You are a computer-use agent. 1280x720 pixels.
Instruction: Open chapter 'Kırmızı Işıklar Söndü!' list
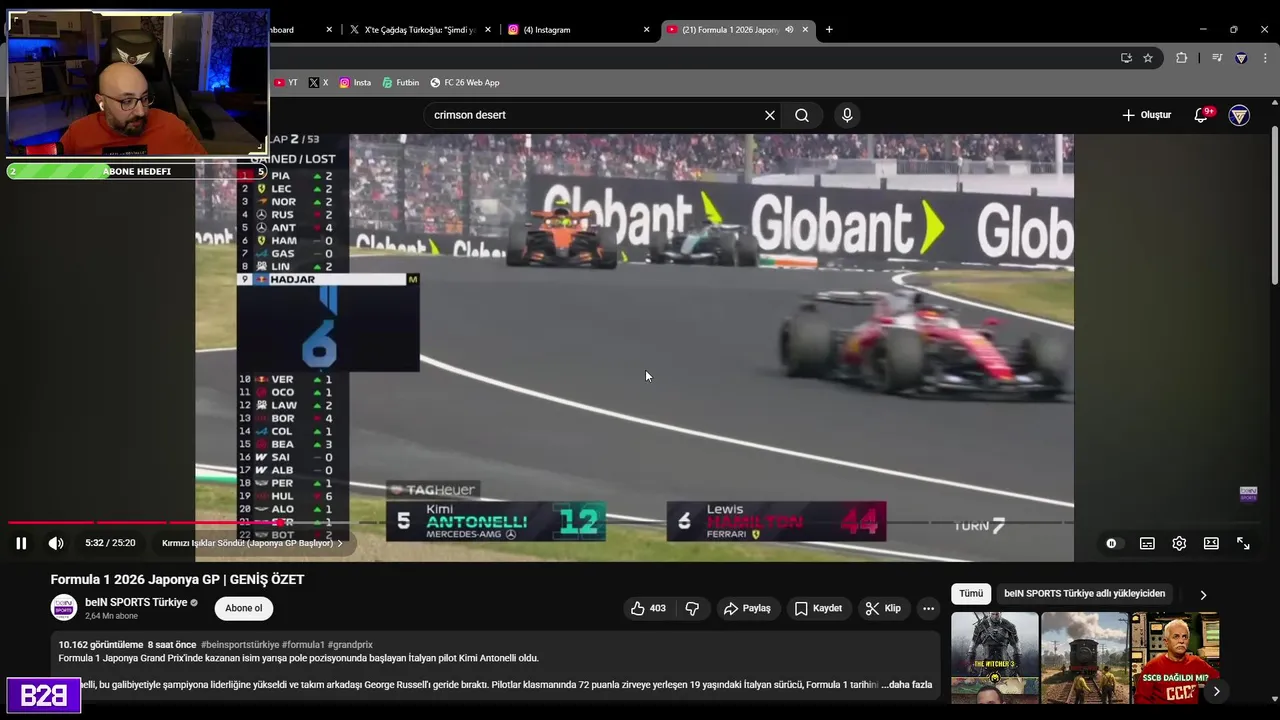[252, 543]
